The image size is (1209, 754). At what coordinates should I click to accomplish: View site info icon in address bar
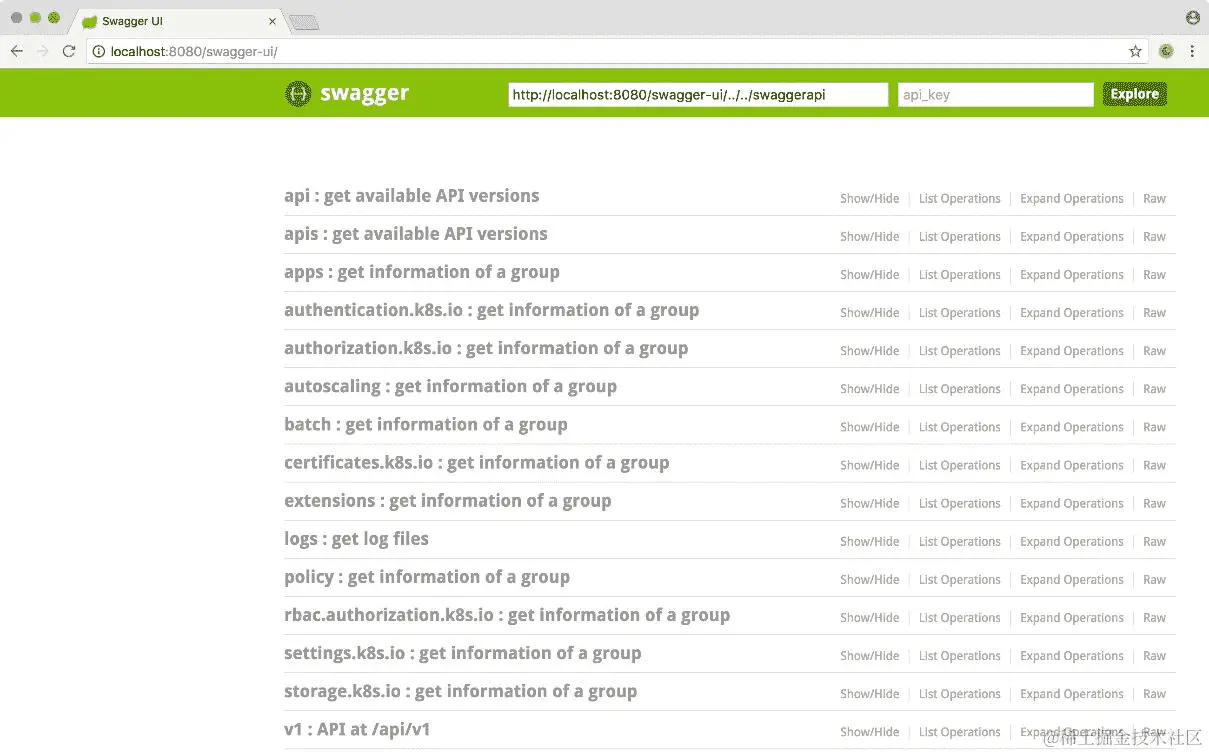coord(98,51)
